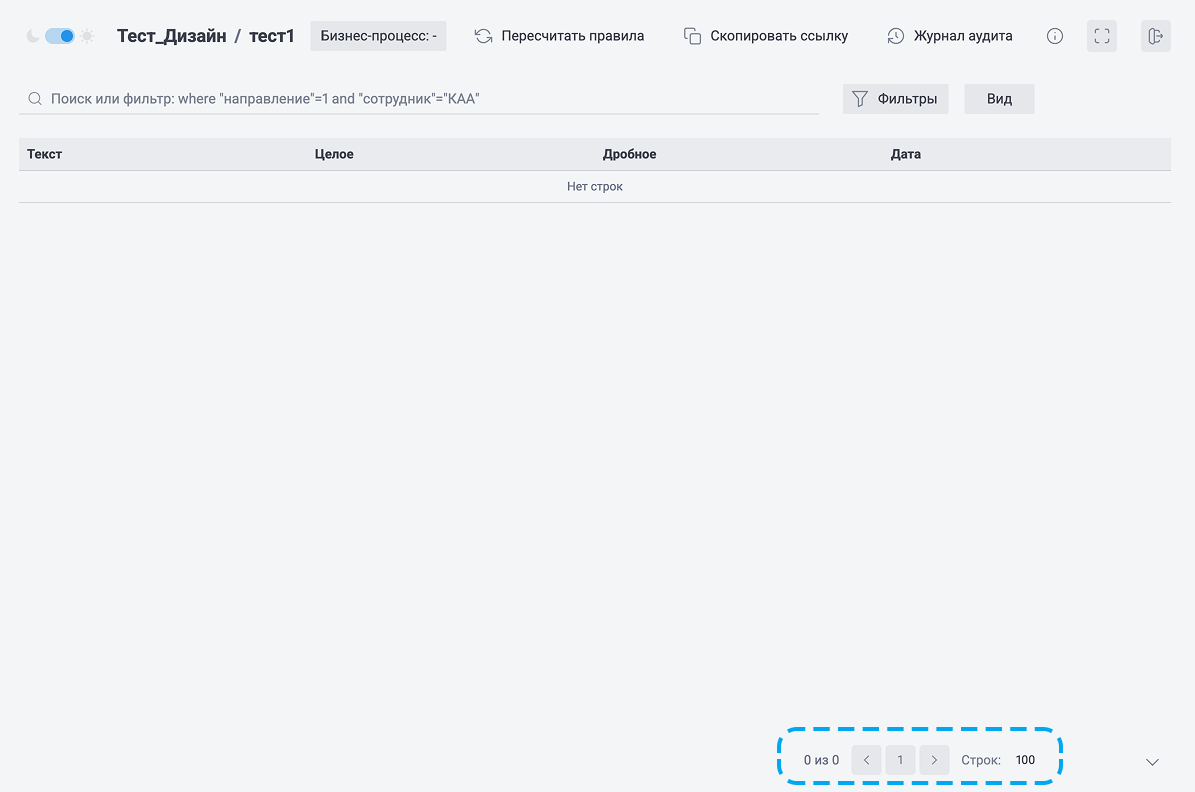Click the 'тест1' page title text

pyautogui.click(x=271, y=36)
